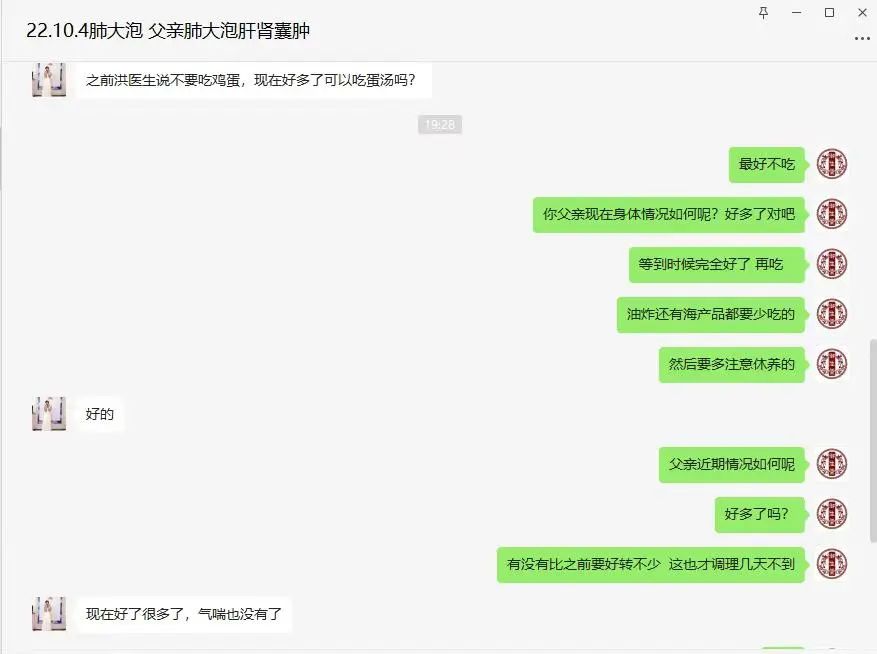The width and height of the screenshot is (877, 654).
Task: Open the three-dot chat options menu
Action: click(x=862, y=39)
